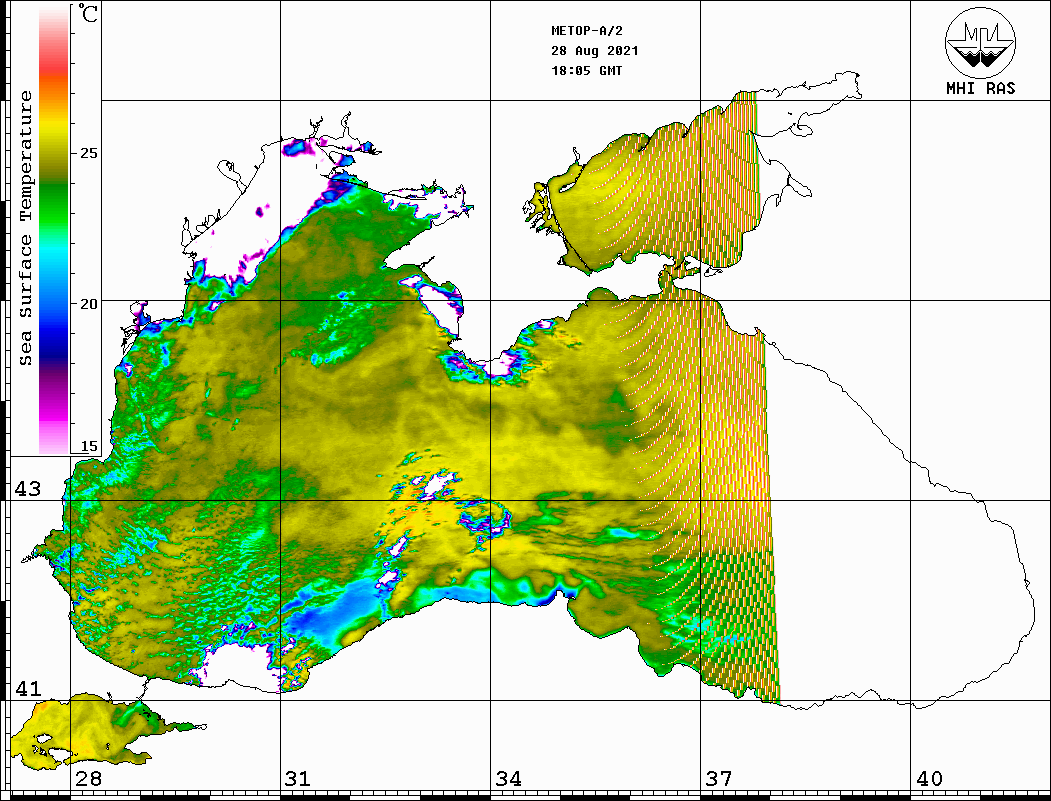Click the °C unit symbol on legend

89,16
